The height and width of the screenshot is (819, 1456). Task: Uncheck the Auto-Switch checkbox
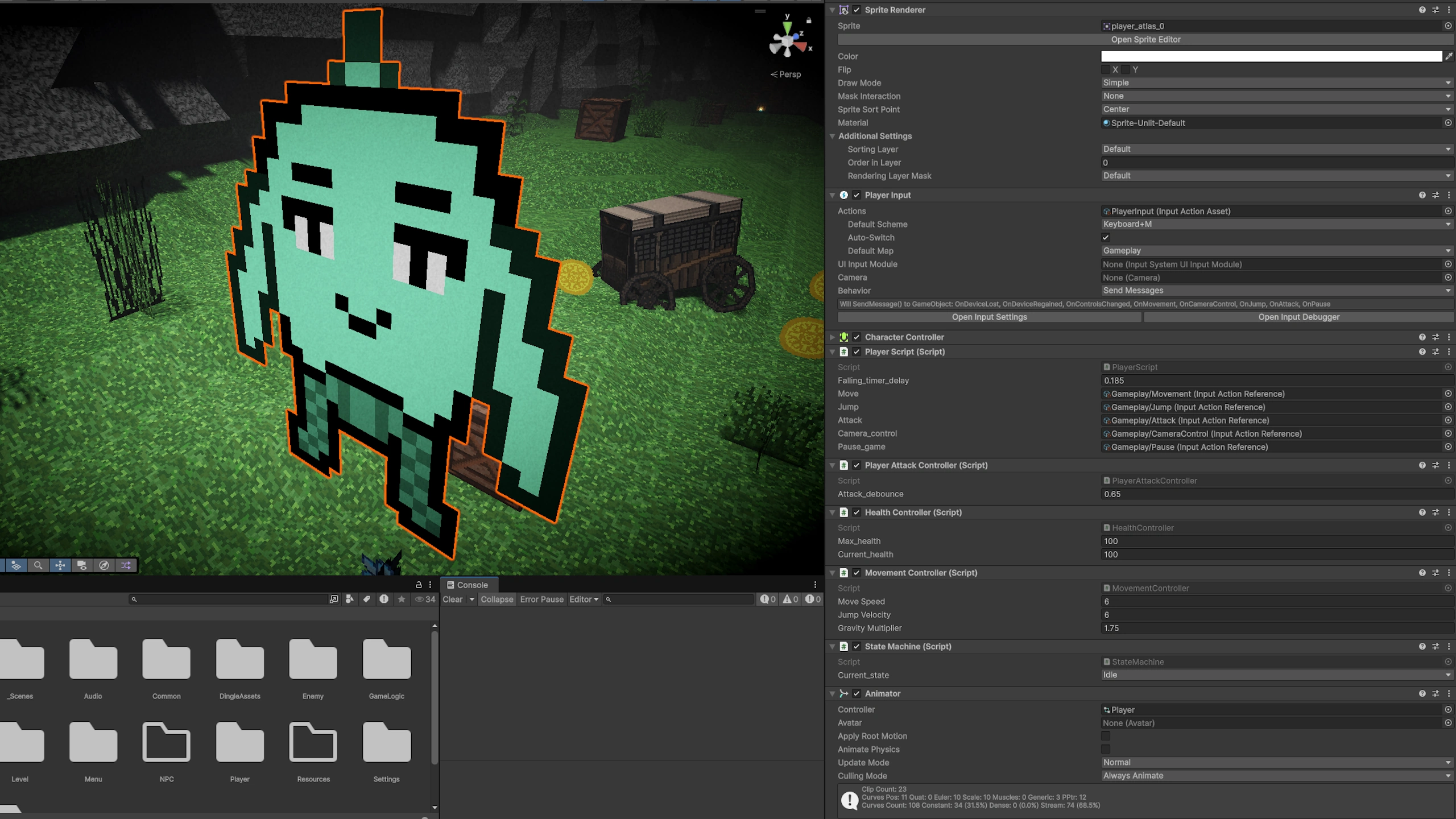click(x=1106, y=238)
